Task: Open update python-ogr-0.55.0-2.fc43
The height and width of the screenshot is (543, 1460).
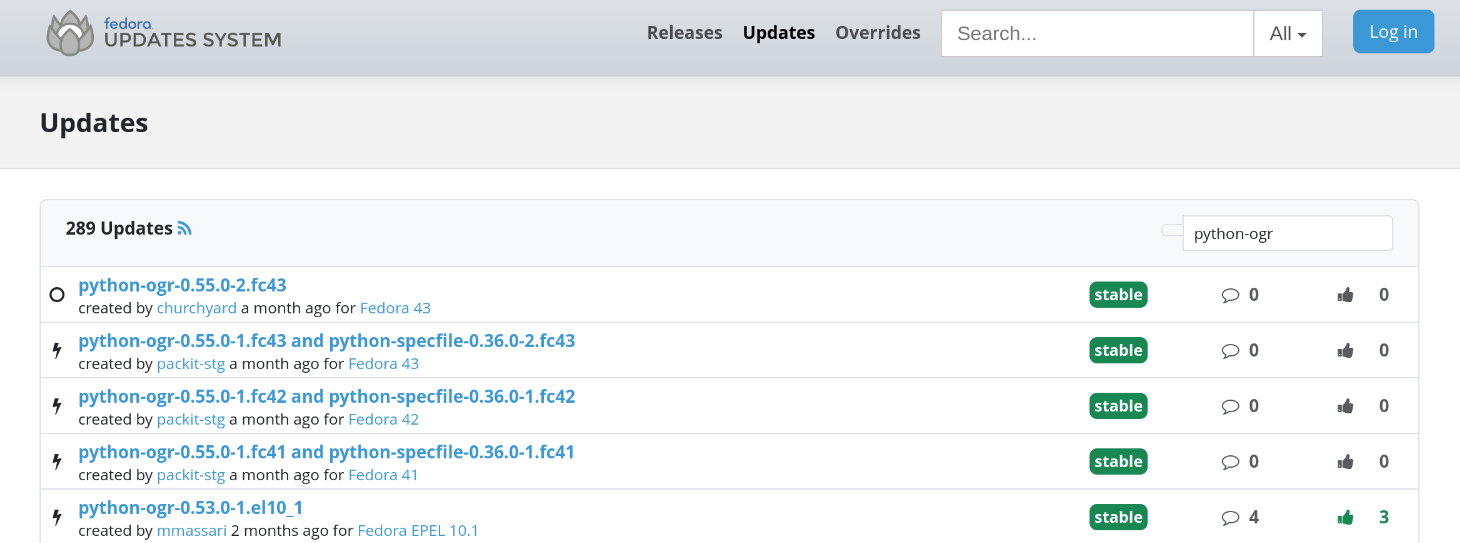Action: (x=182, y=285)
